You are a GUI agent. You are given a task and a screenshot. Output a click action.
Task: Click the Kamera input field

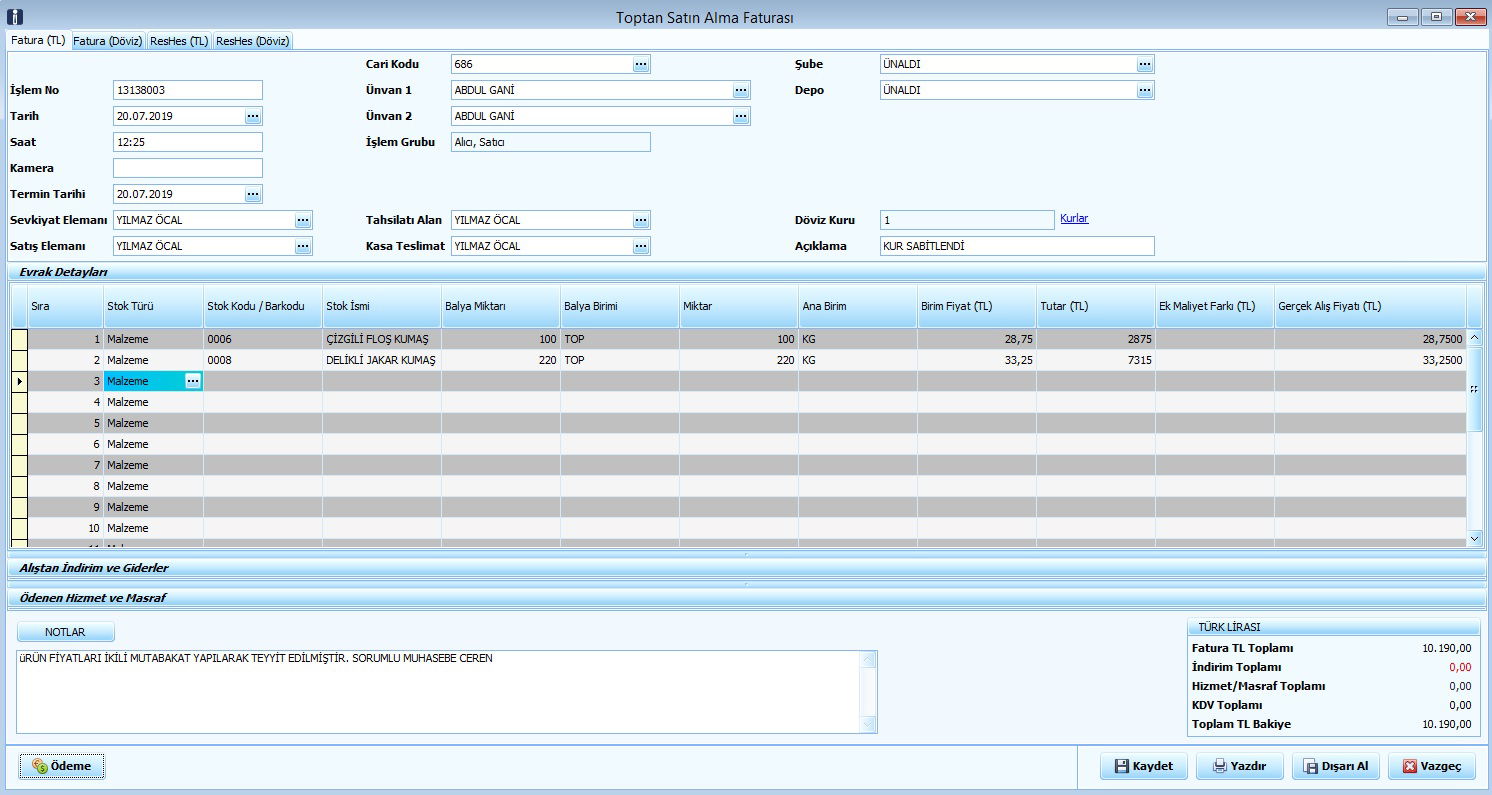[187, 168]
